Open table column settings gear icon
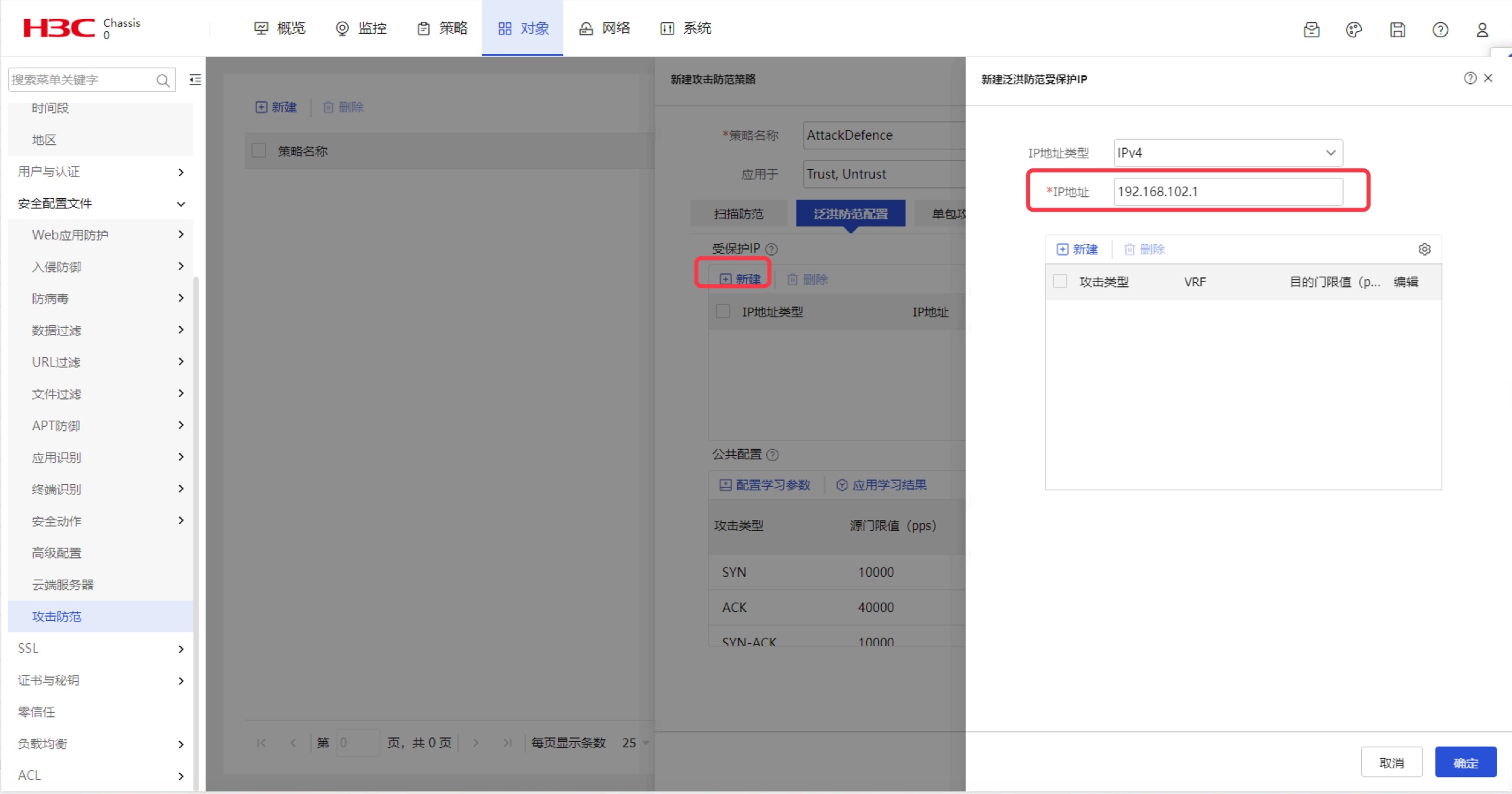The width and height of the screenshot is (1512, 794). 1425,249
